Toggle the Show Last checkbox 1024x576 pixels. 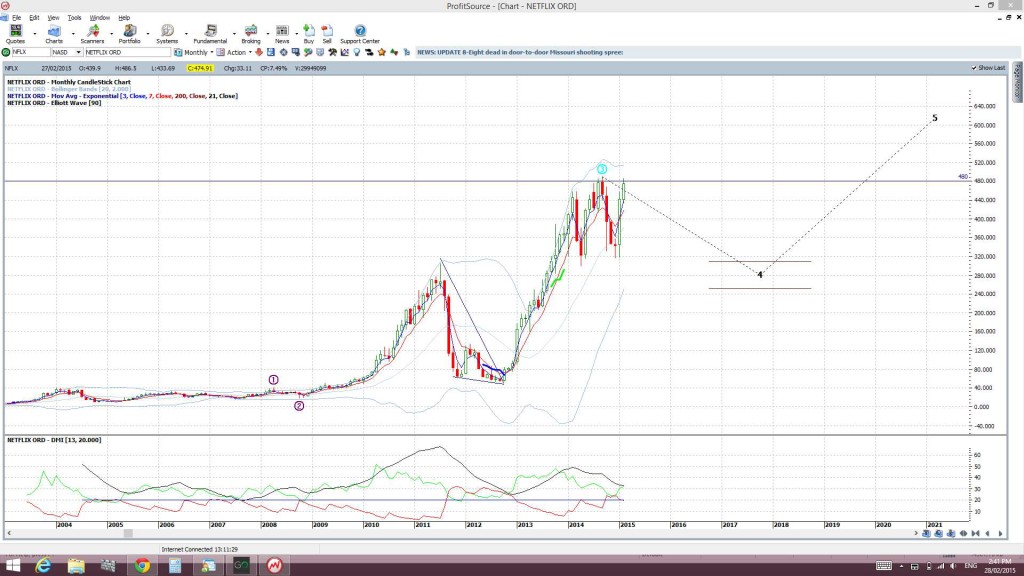[974, 68]
